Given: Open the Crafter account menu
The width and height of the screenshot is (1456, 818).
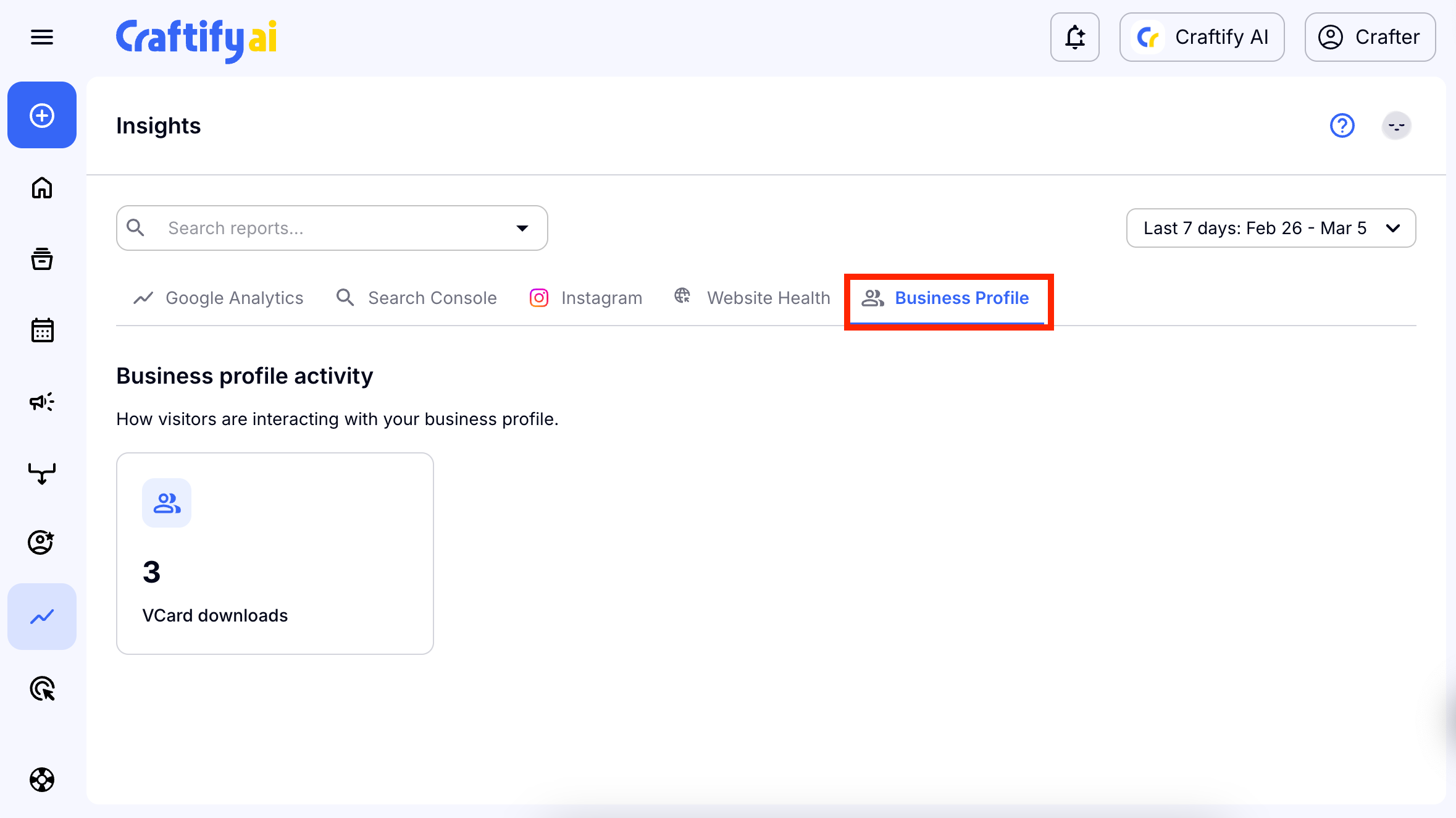Looking at the screenshot, I should pos(1370,37).
